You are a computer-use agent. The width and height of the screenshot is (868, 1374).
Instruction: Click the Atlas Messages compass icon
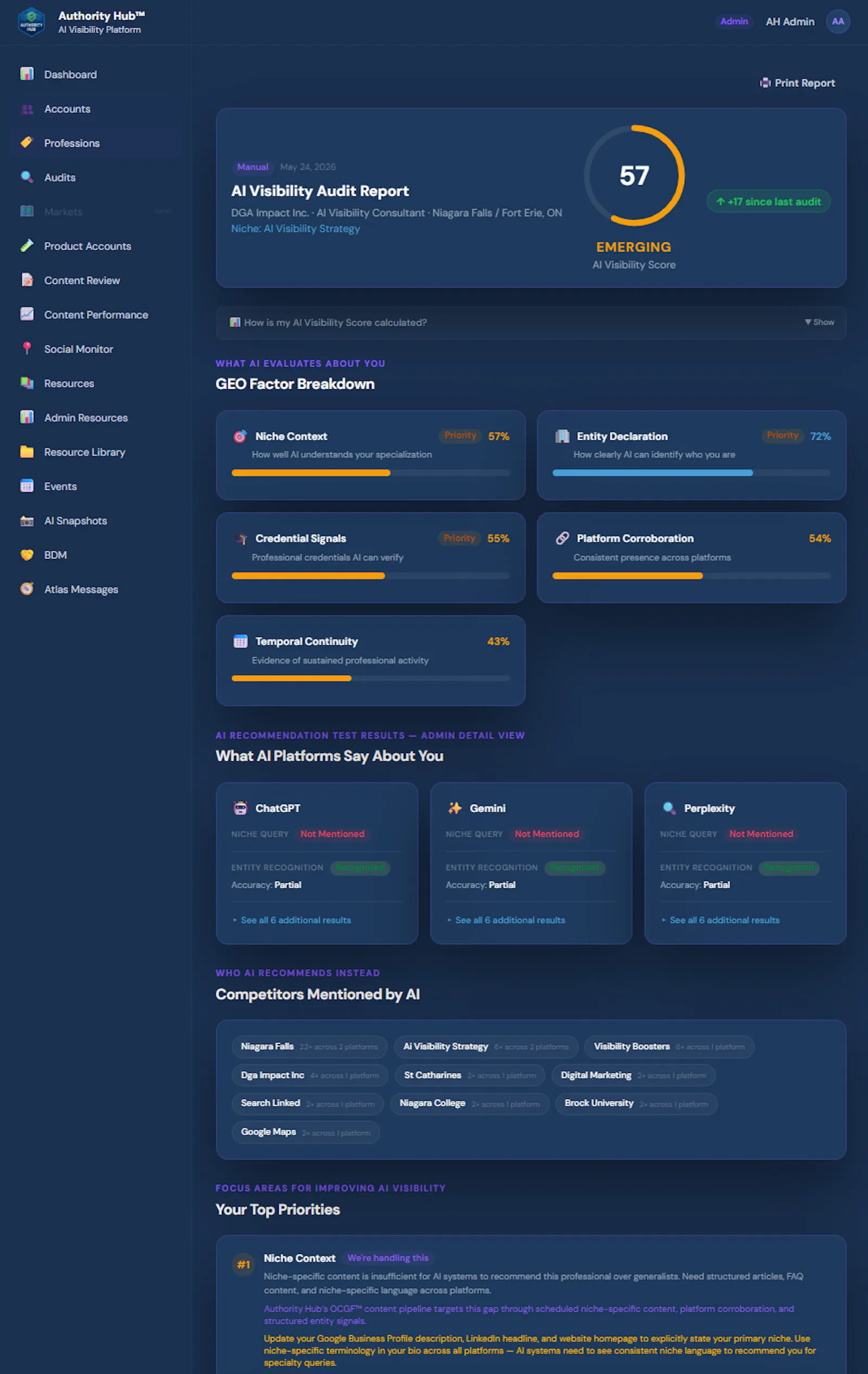(27, 589)
